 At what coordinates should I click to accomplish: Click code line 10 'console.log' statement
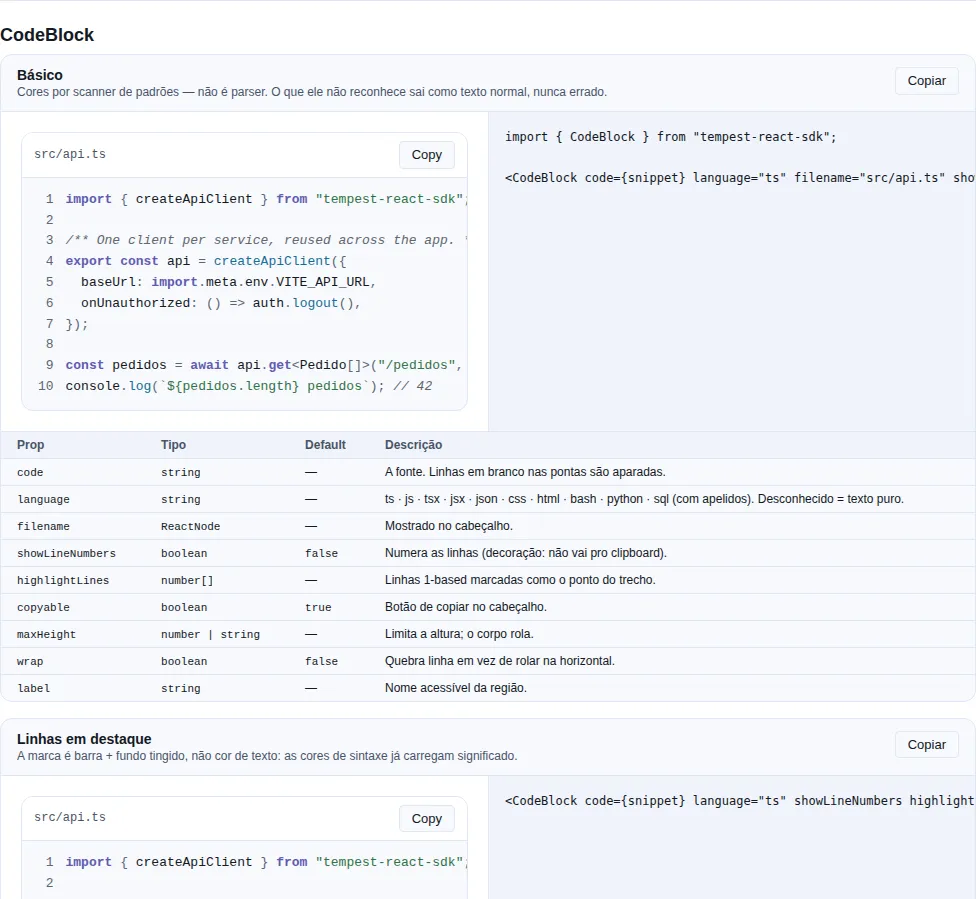pyautogui.click(x=249, y=386)
